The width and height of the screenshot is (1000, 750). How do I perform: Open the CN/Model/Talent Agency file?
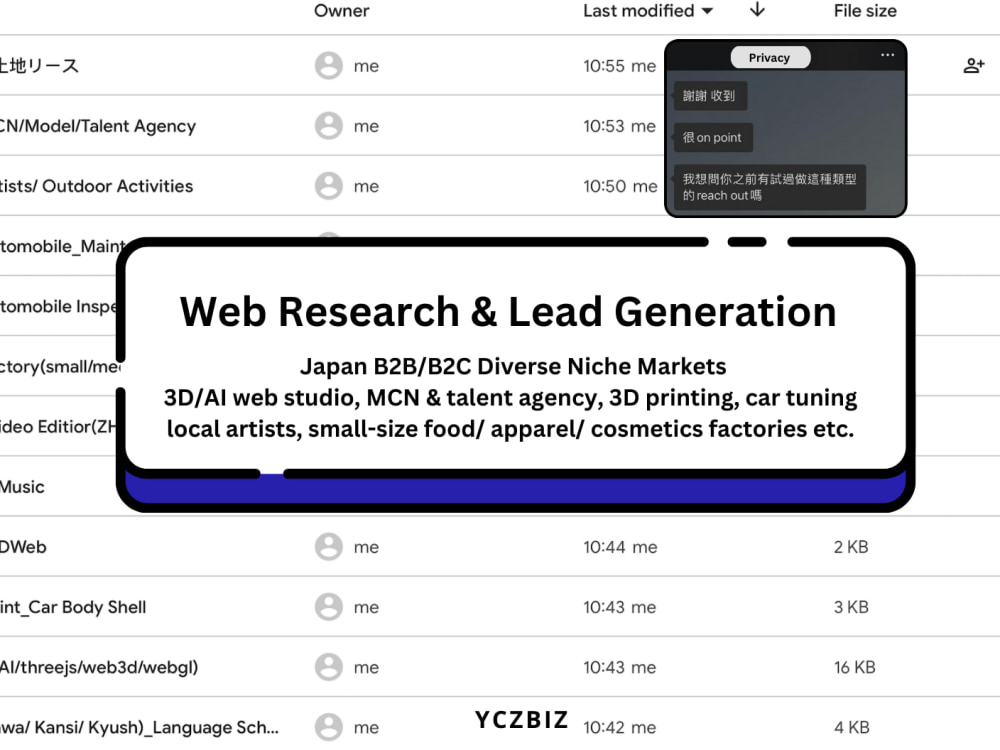[x=98, y=126]
